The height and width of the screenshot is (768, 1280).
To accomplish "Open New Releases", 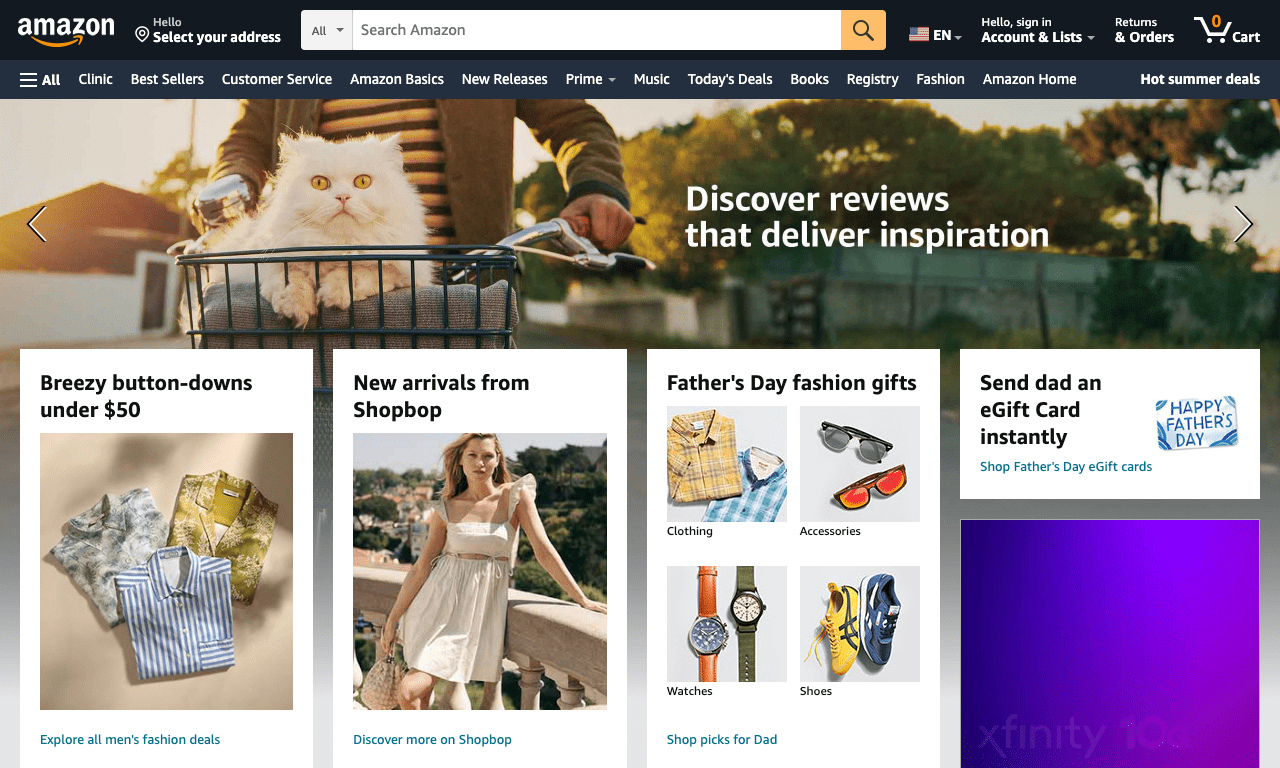I will pyautogui.click(x=505, y=79).
